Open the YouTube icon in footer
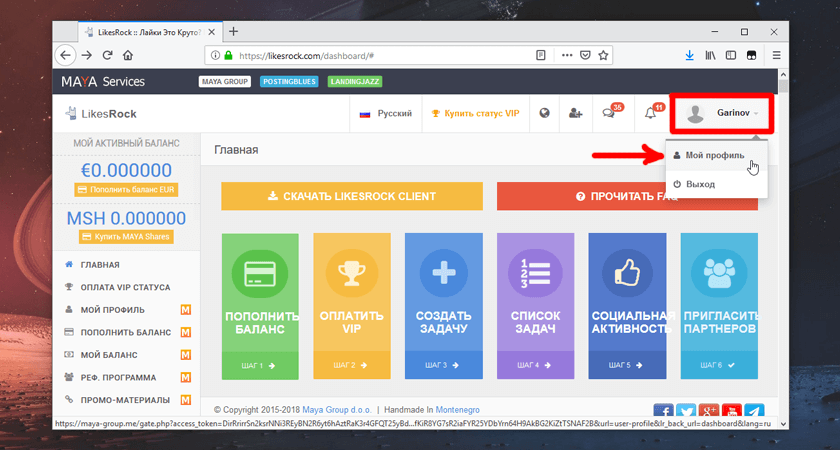The width and height of the screenshot is (840, 450). point(732,411)
